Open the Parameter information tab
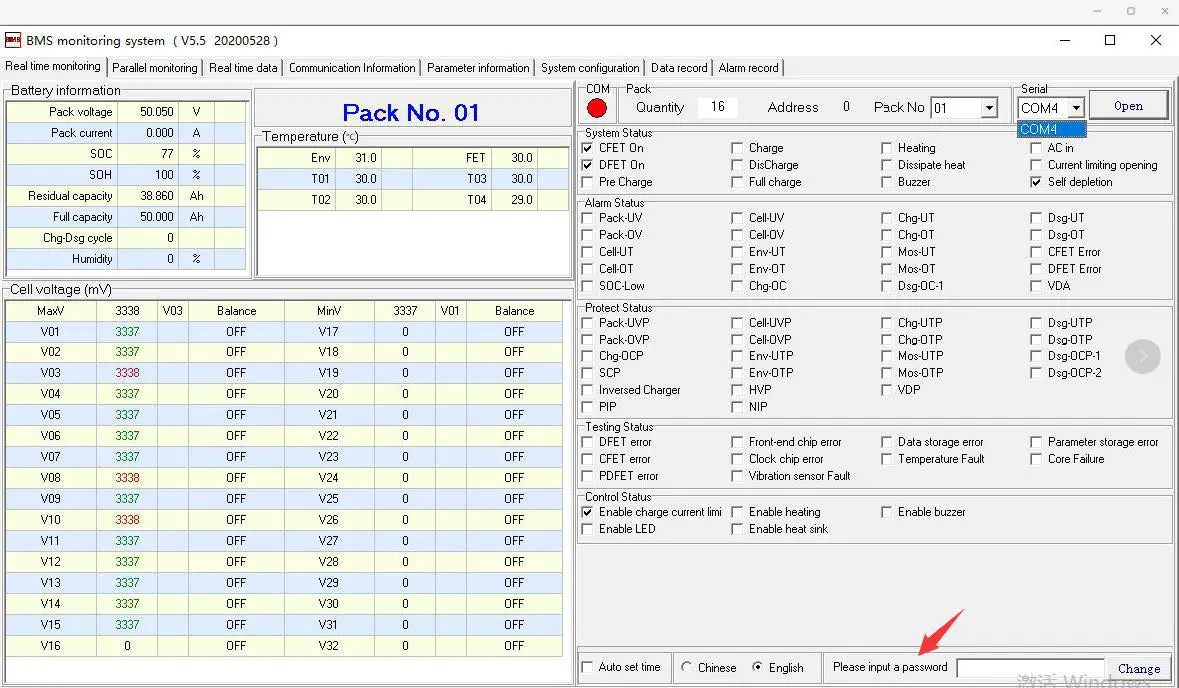Screen dimensions: 1179x688 pos(478,68)
